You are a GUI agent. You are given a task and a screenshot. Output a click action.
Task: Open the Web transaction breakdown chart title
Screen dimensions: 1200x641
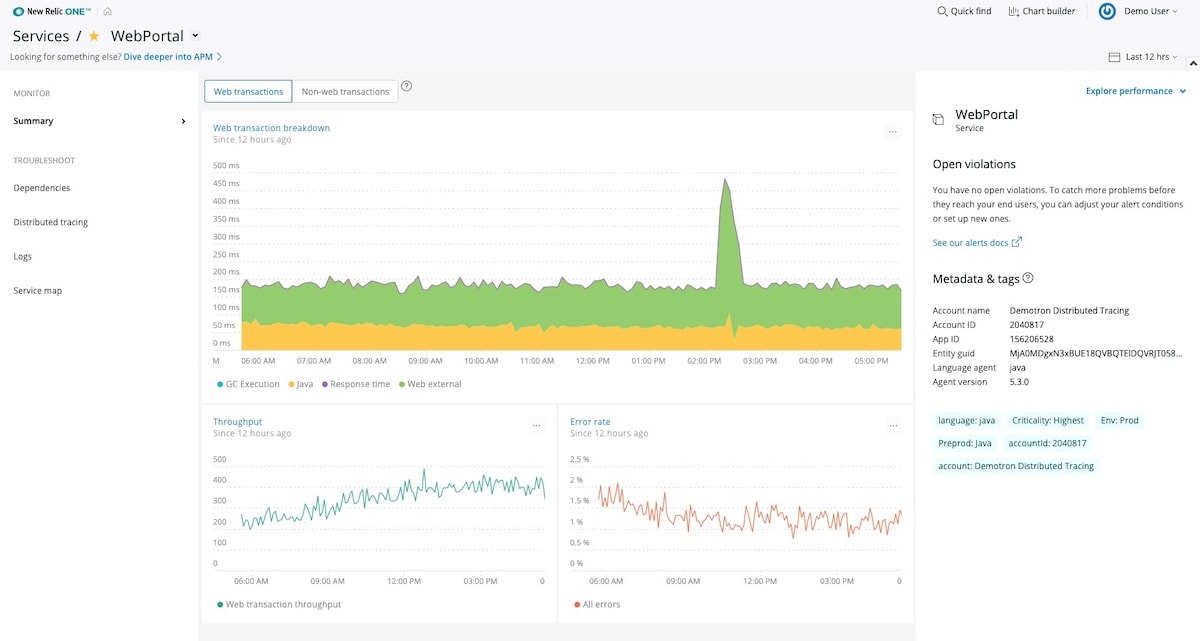click(x=271, y=128)
